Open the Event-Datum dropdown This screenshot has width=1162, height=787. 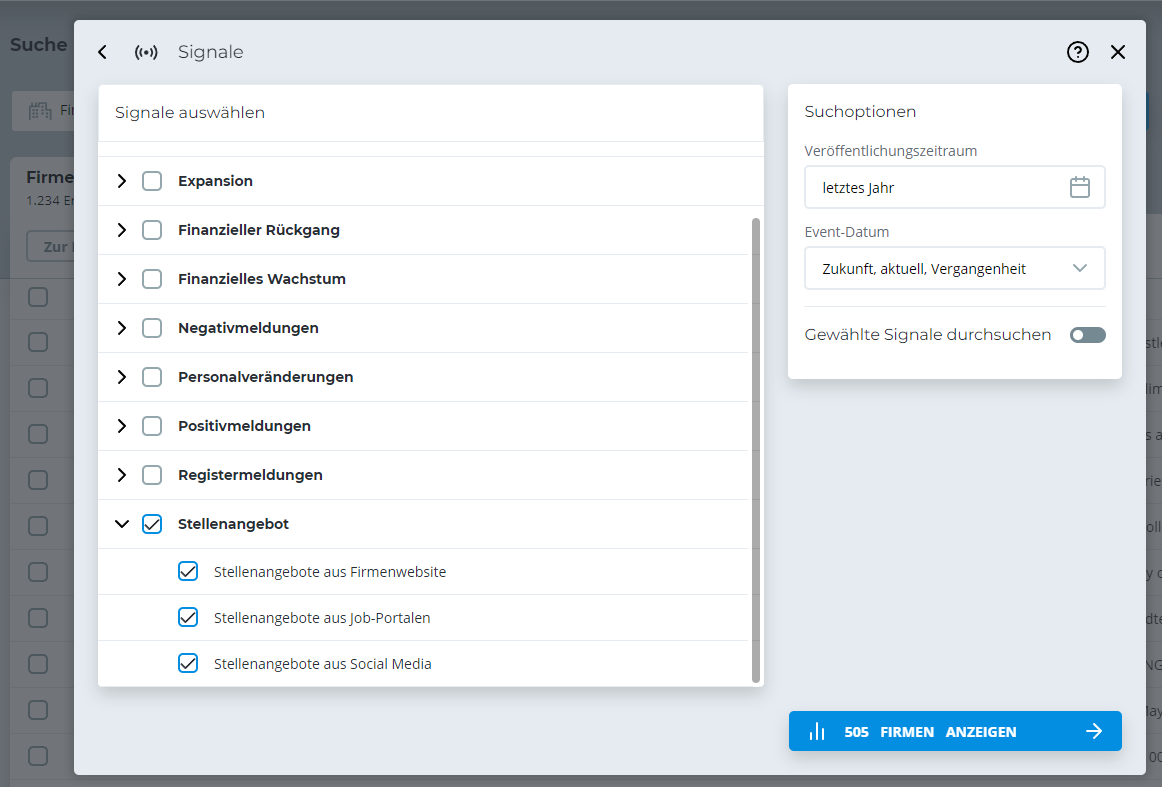coord(954,268)
